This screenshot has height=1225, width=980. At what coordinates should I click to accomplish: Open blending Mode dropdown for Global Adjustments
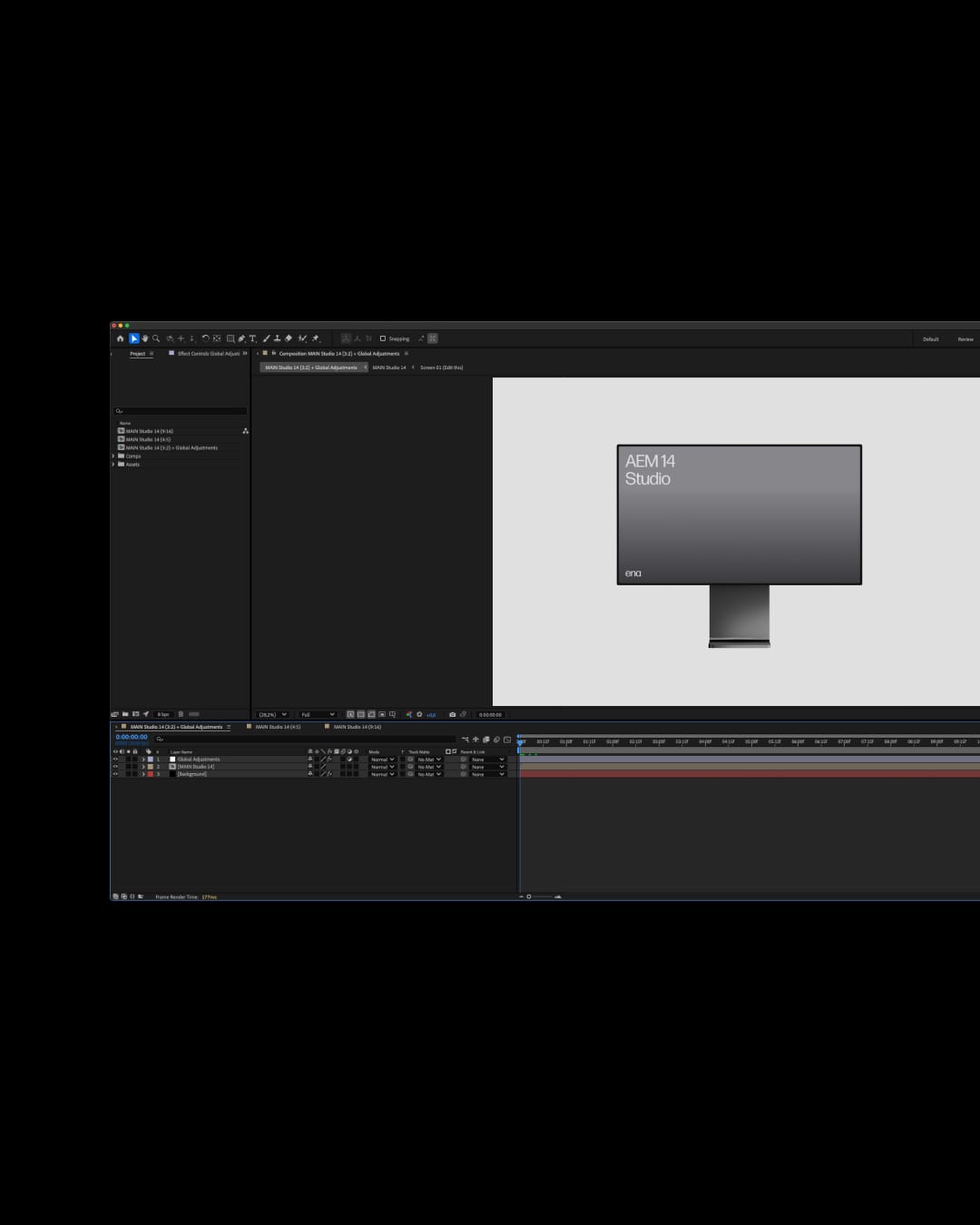click(x=383, y=759)
